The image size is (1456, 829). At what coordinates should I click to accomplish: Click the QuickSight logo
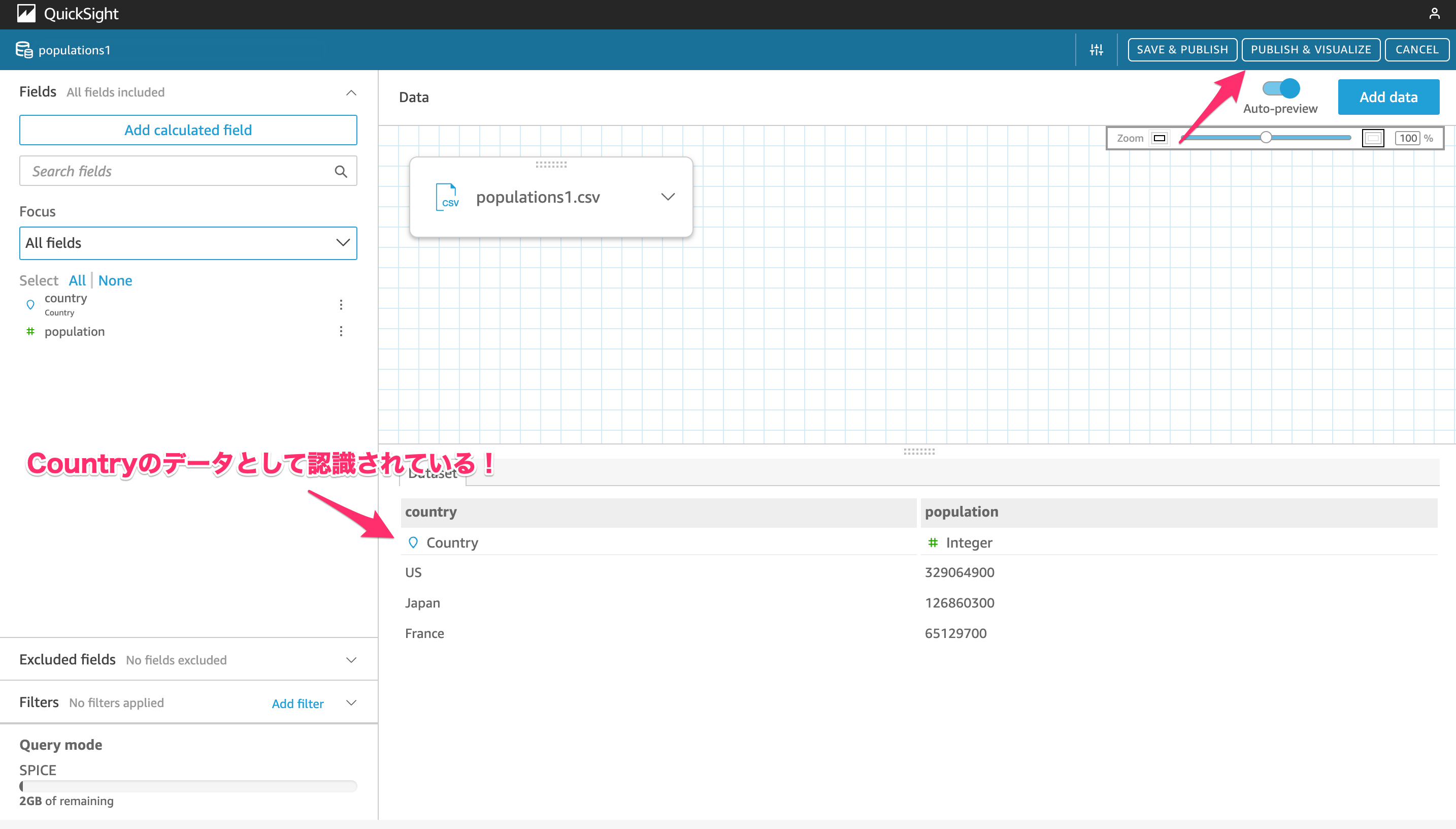pos(26,13)
